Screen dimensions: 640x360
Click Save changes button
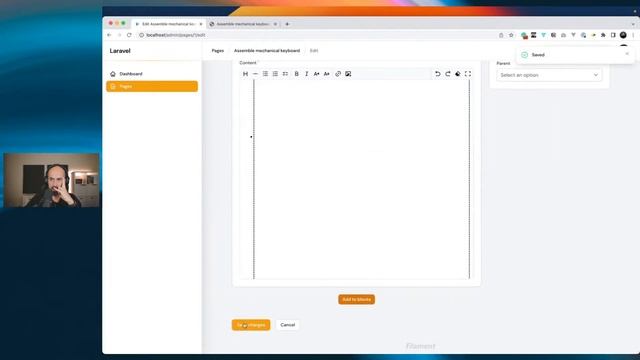(x=251, y=325)
